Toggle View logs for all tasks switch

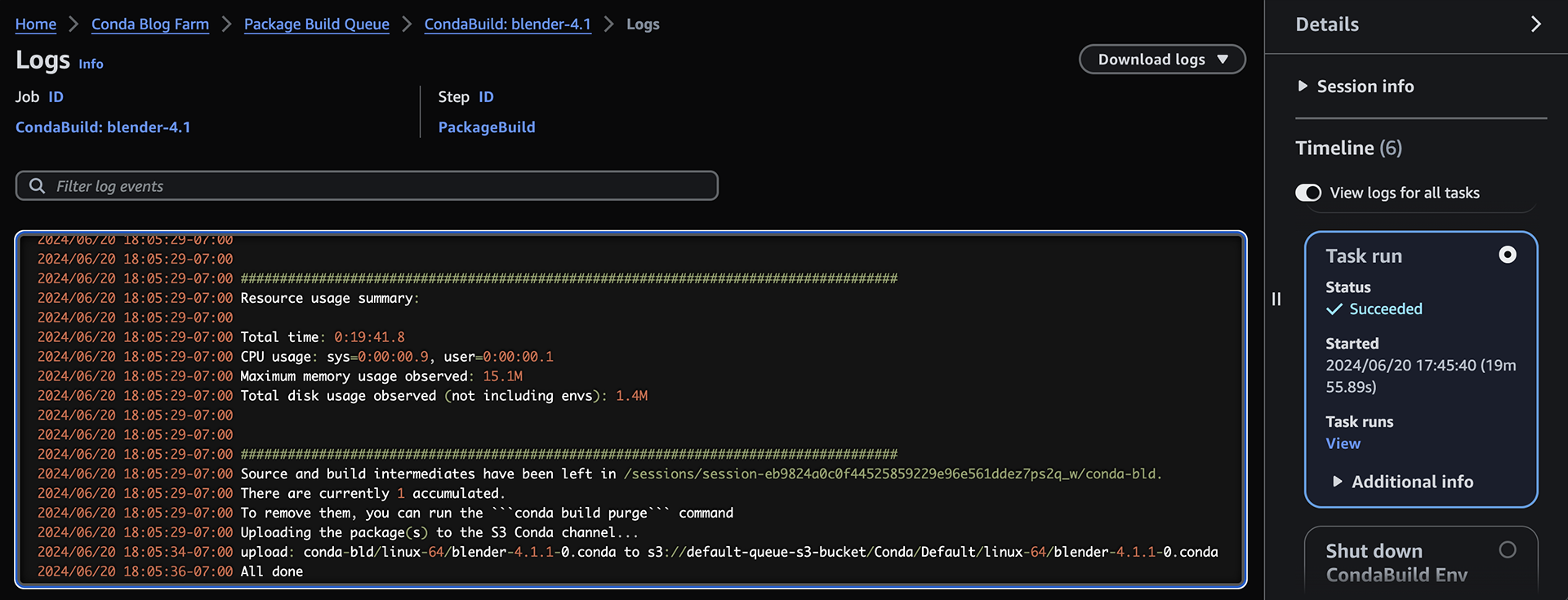click(1308, 193)
